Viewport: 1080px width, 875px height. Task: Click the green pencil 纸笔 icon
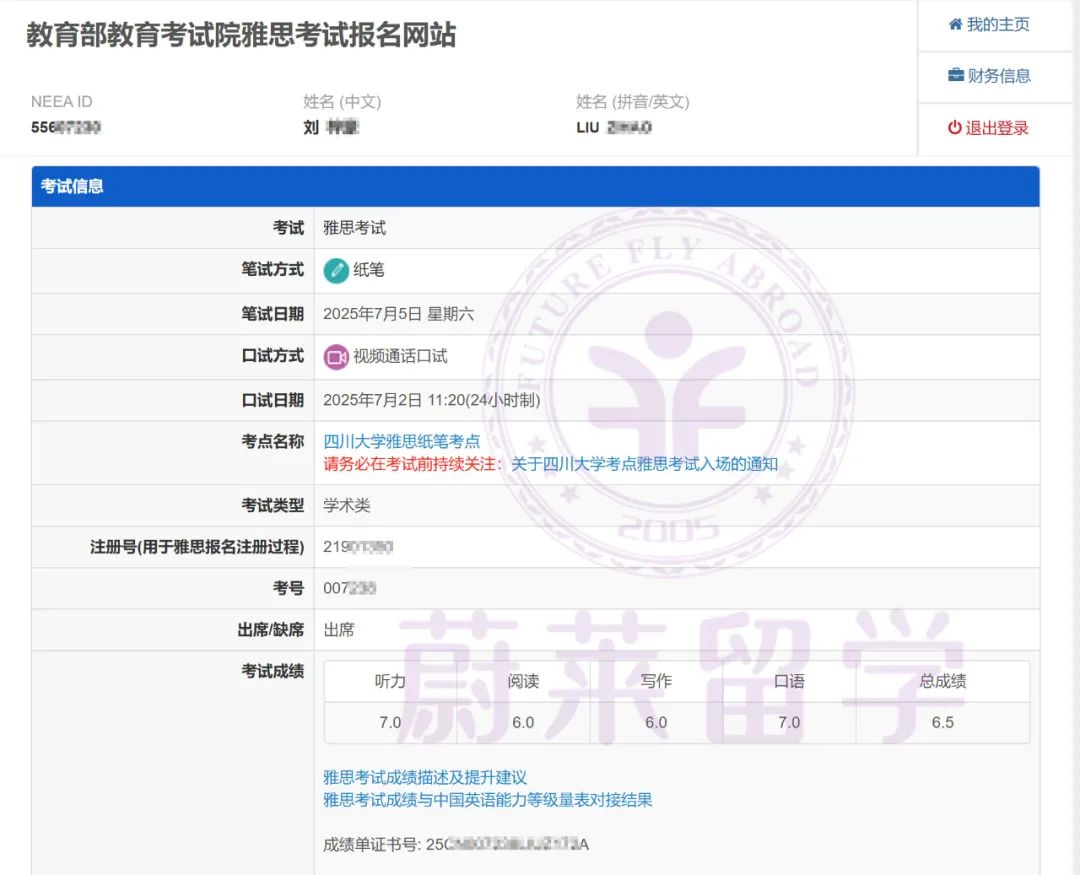click(x=336, y=270)
